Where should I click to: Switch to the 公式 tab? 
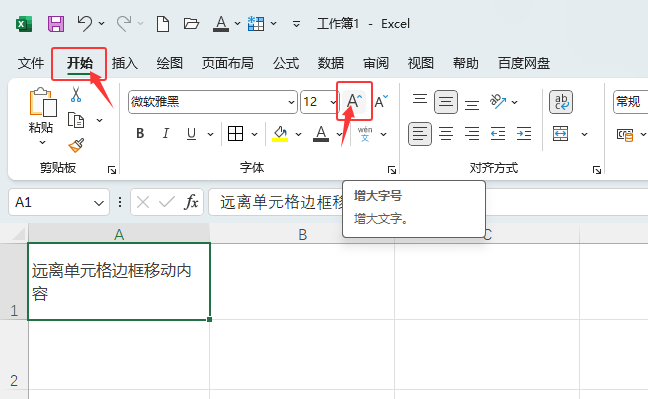coord(286,63)
